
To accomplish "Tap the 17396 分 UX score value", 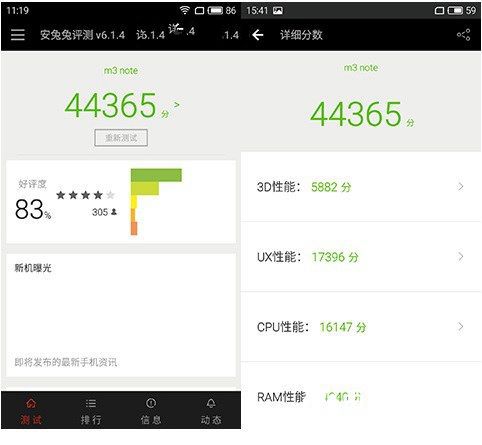I will coord(335,257).
